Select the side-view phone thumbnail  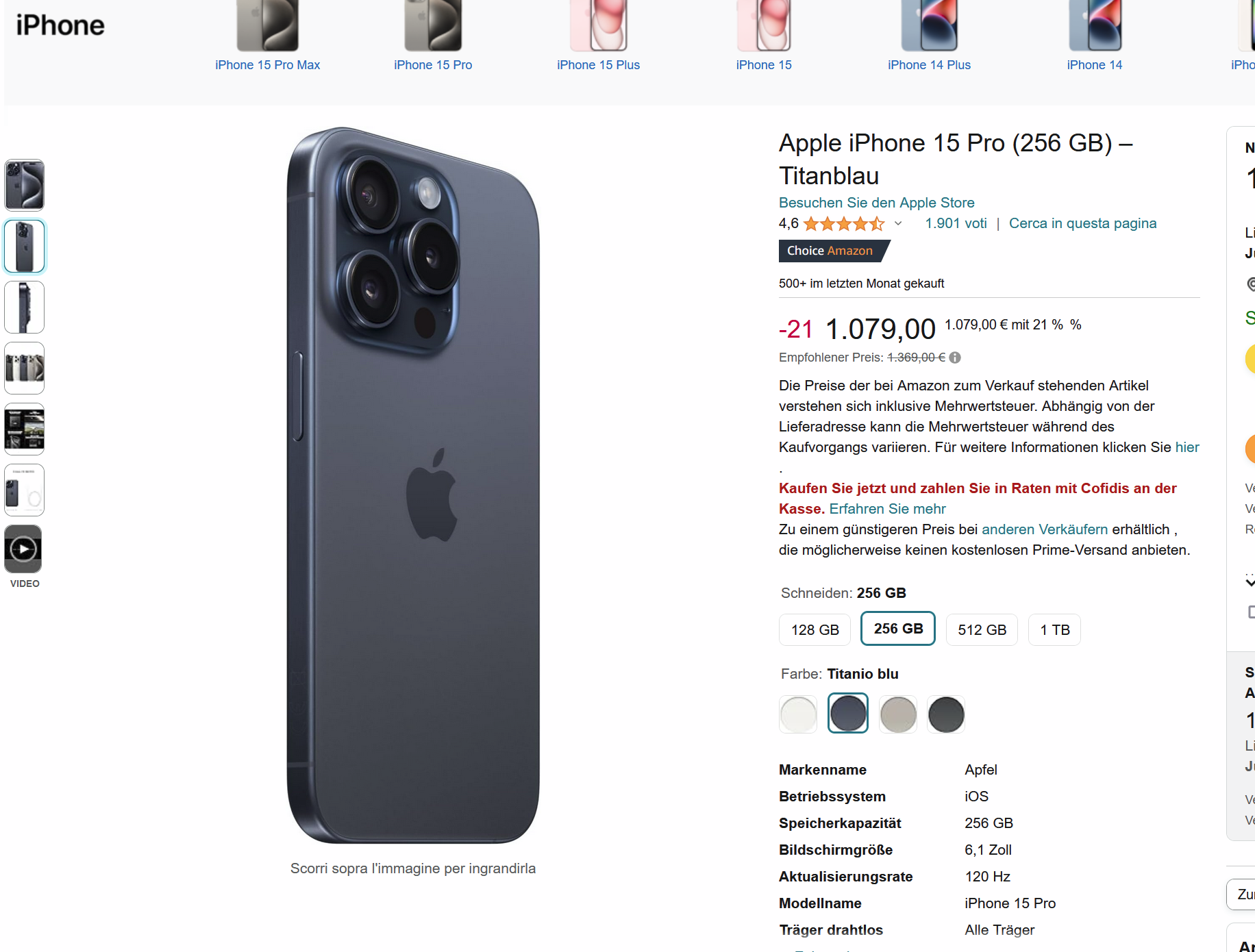(x=25, y=307)
